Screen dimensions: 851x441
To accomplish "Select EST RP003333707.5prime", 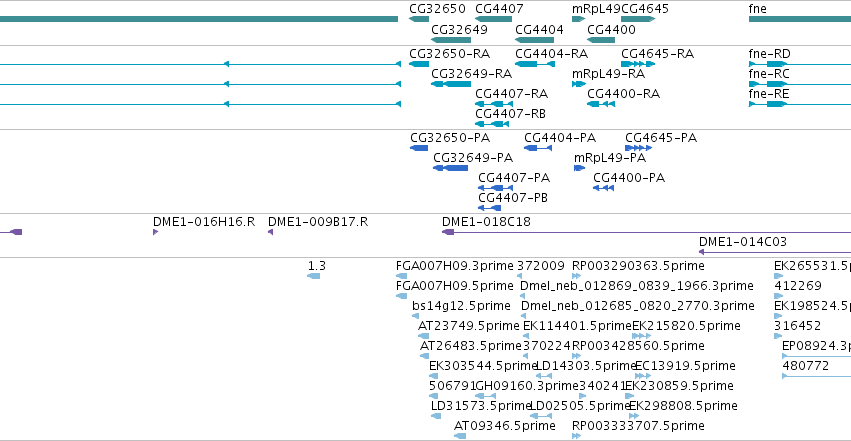I will tap(576, 437).
